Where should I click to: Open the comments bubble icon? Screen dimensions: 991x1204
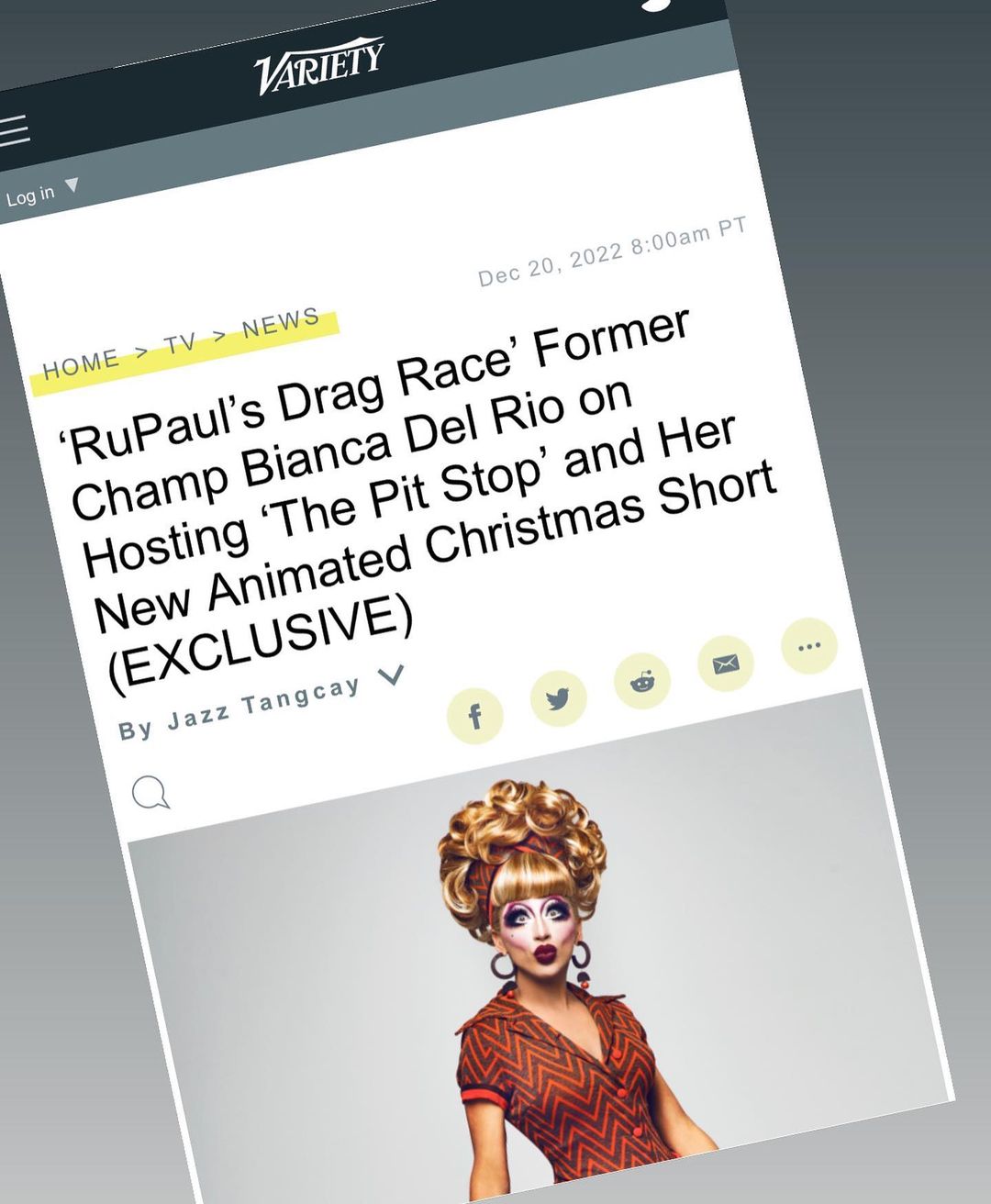150,792
